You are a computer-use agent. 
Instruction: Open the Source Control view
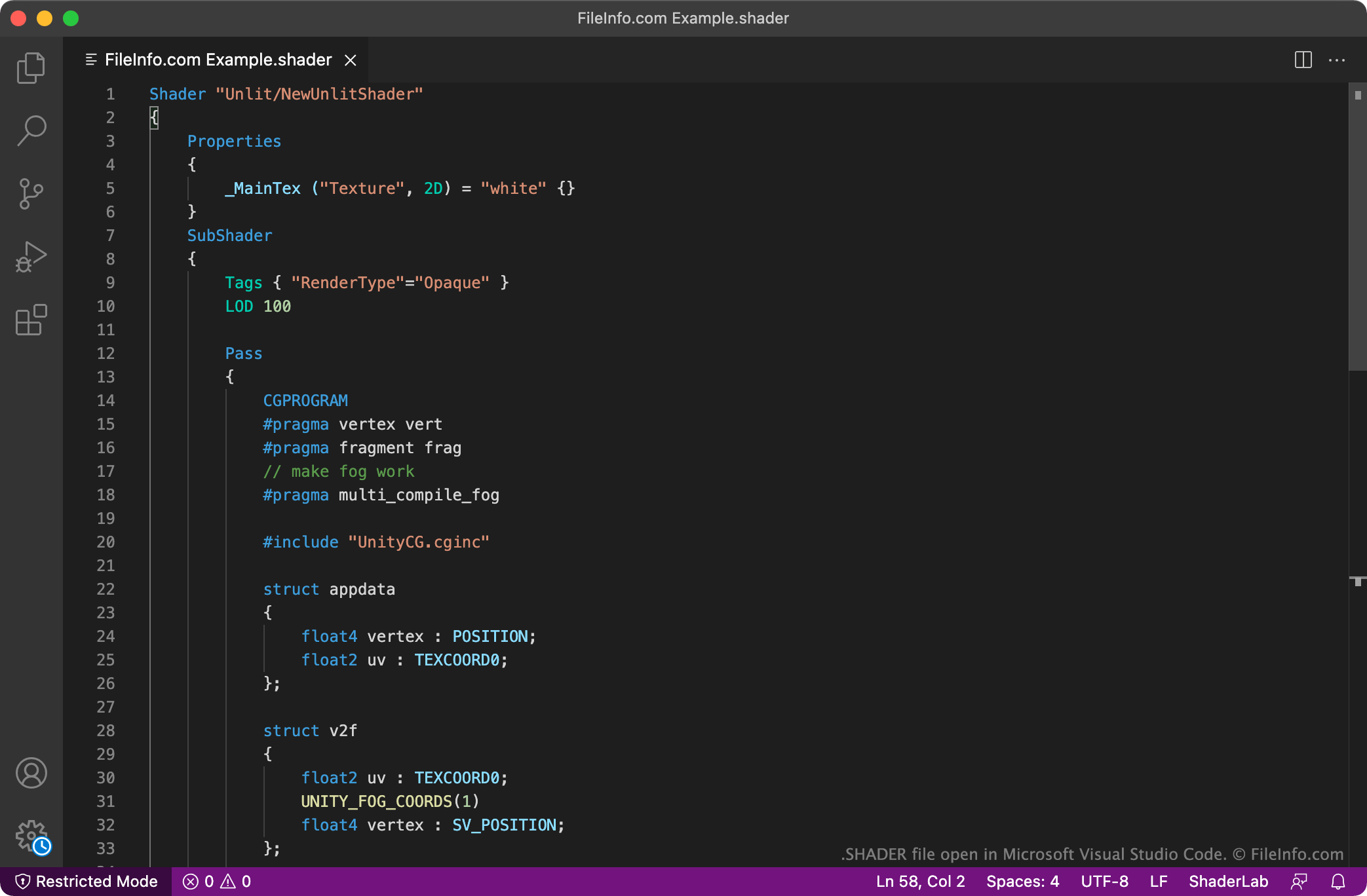(x=31, y=194)
